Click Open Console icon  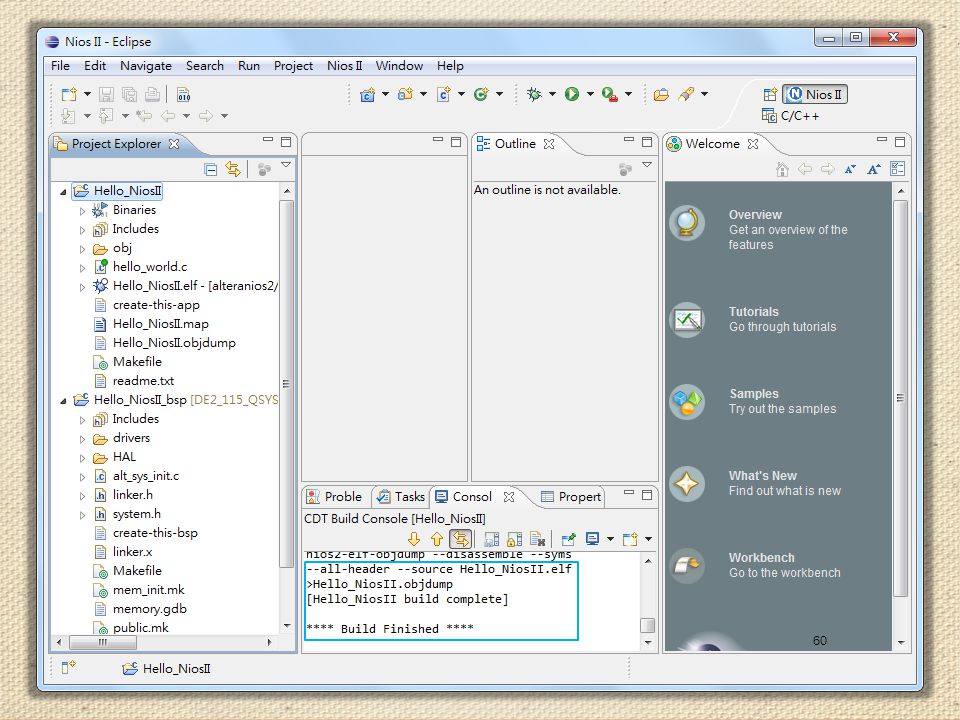pyautogui.click(x=630, y=539)
